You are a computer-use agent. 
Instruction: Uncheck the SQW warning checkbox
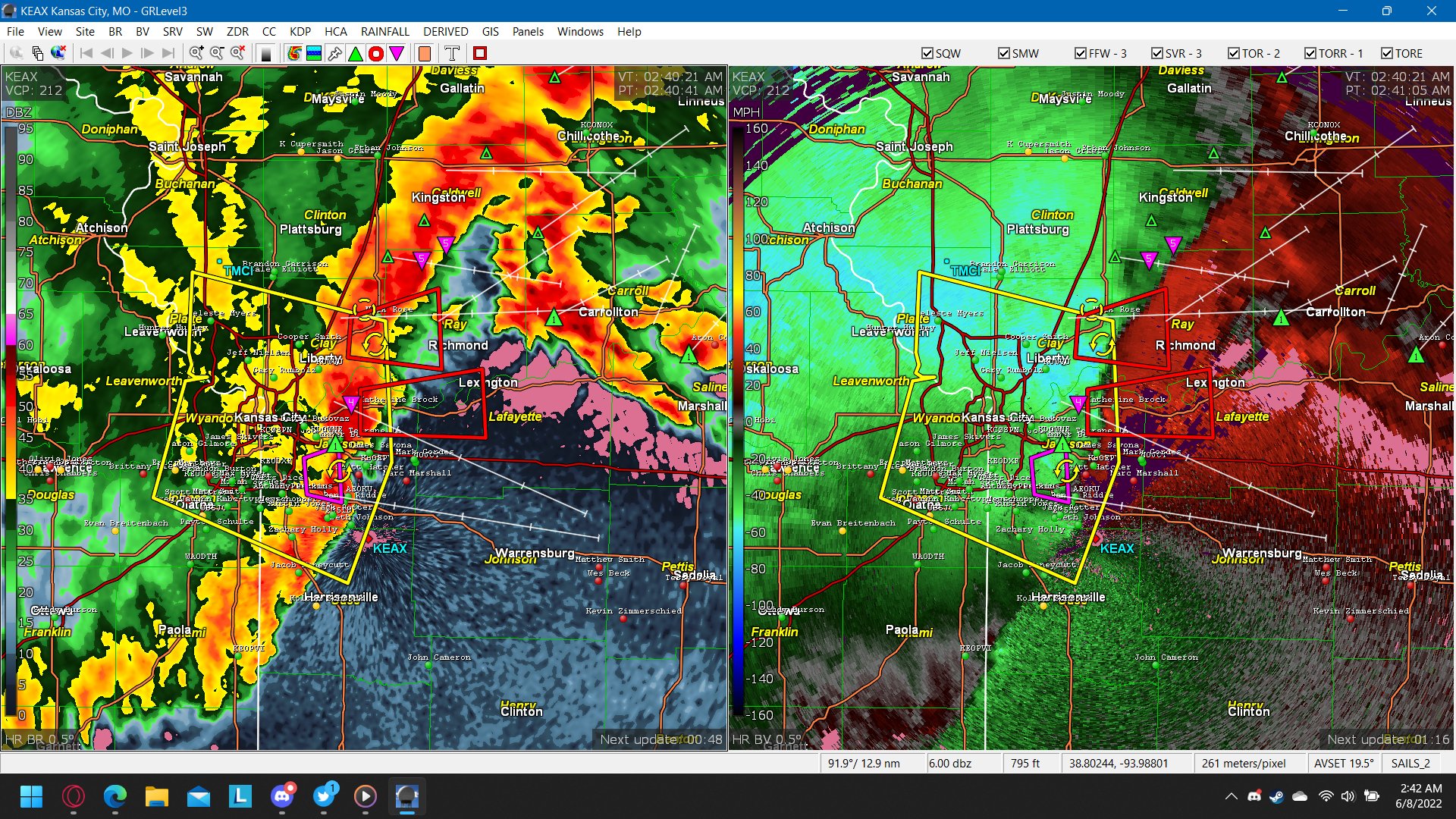(927, 53)
